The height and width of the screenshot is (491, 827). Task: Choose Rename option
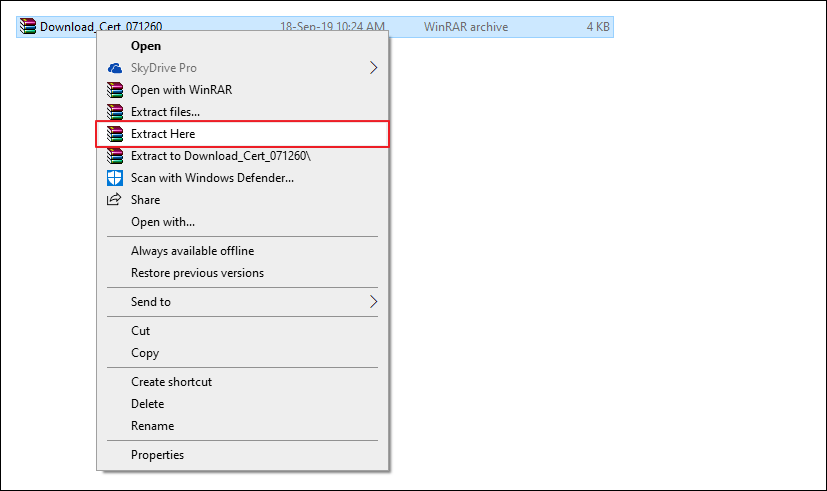click(243, 426)
